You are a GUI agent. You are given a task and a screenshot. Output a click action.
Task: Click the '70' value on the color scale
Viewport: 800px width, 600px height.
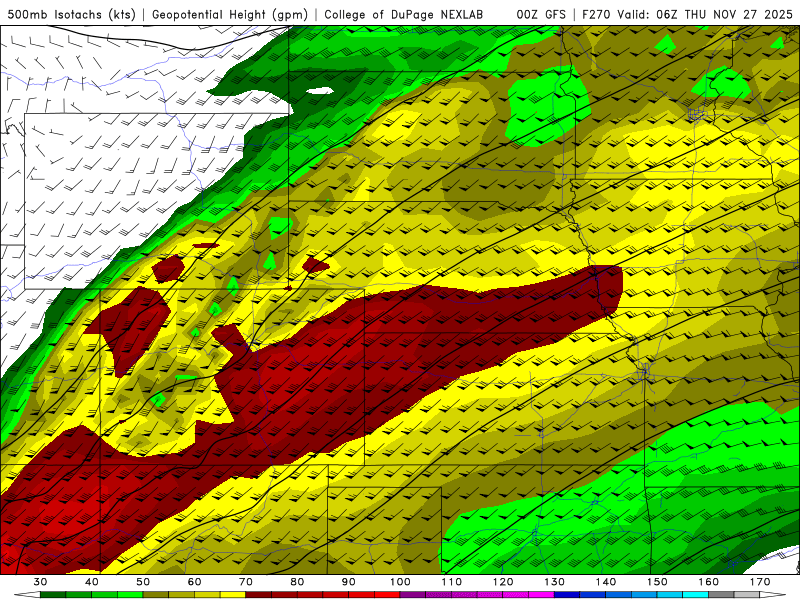(246, 582)
